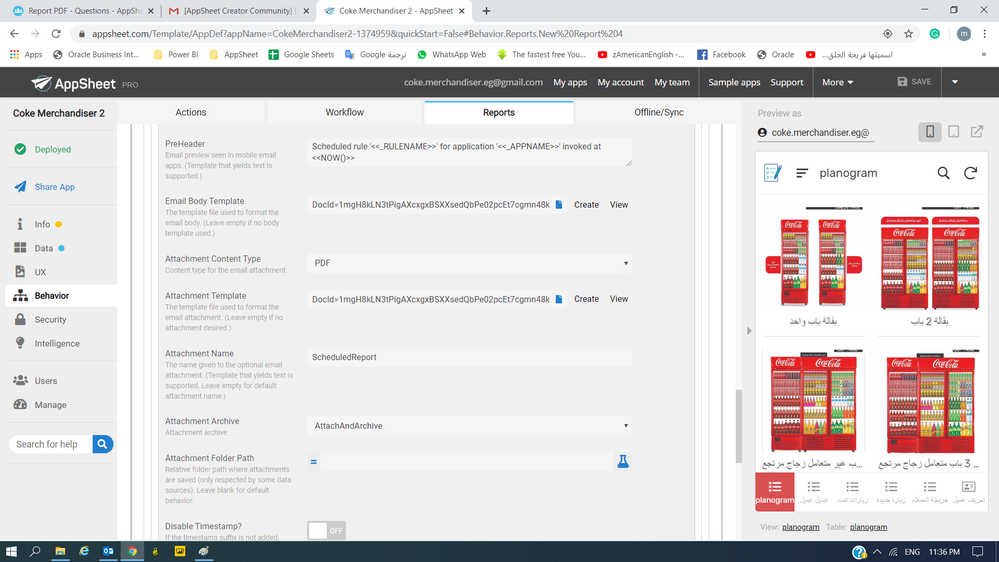This screenshot has height=562, width=999.
Task: Click the search icon in app preview
Action: [x=944, y=173]
